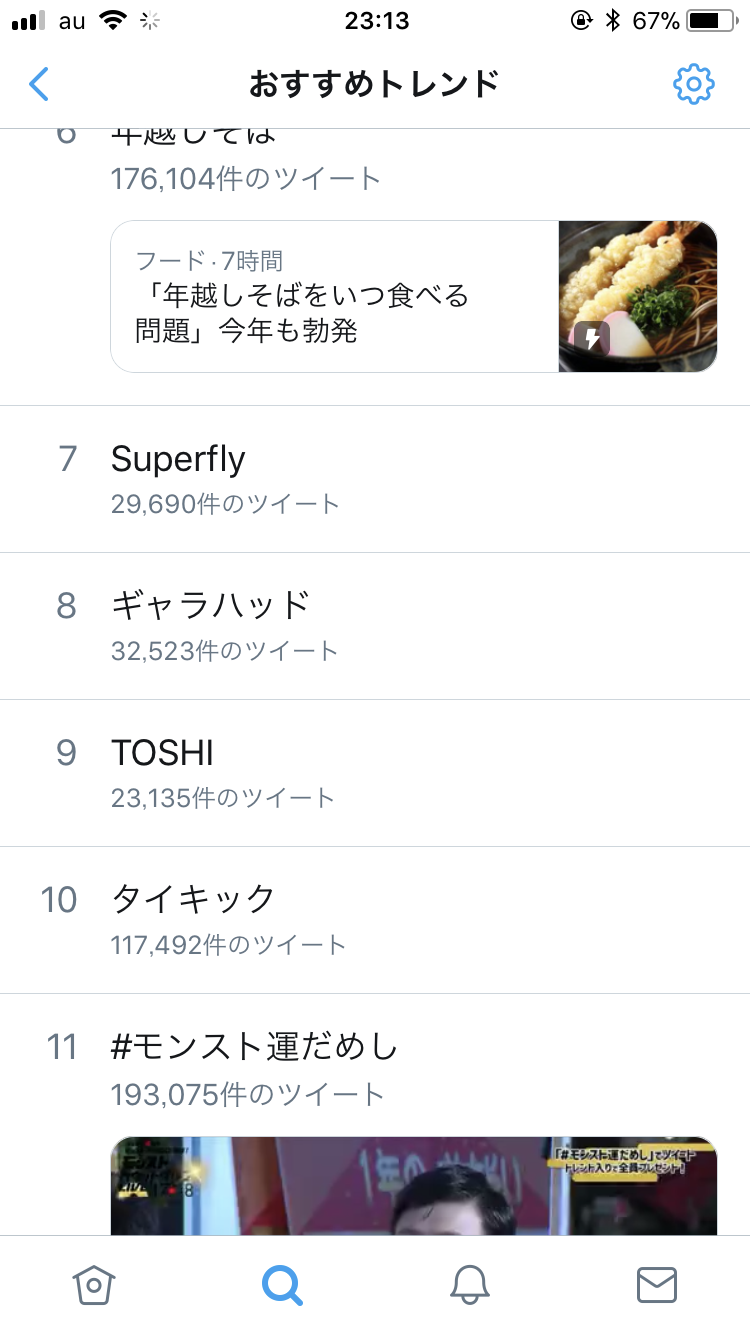Open the Superfly trend
This screenshot has width=750, height=1334.
point(178,459)
